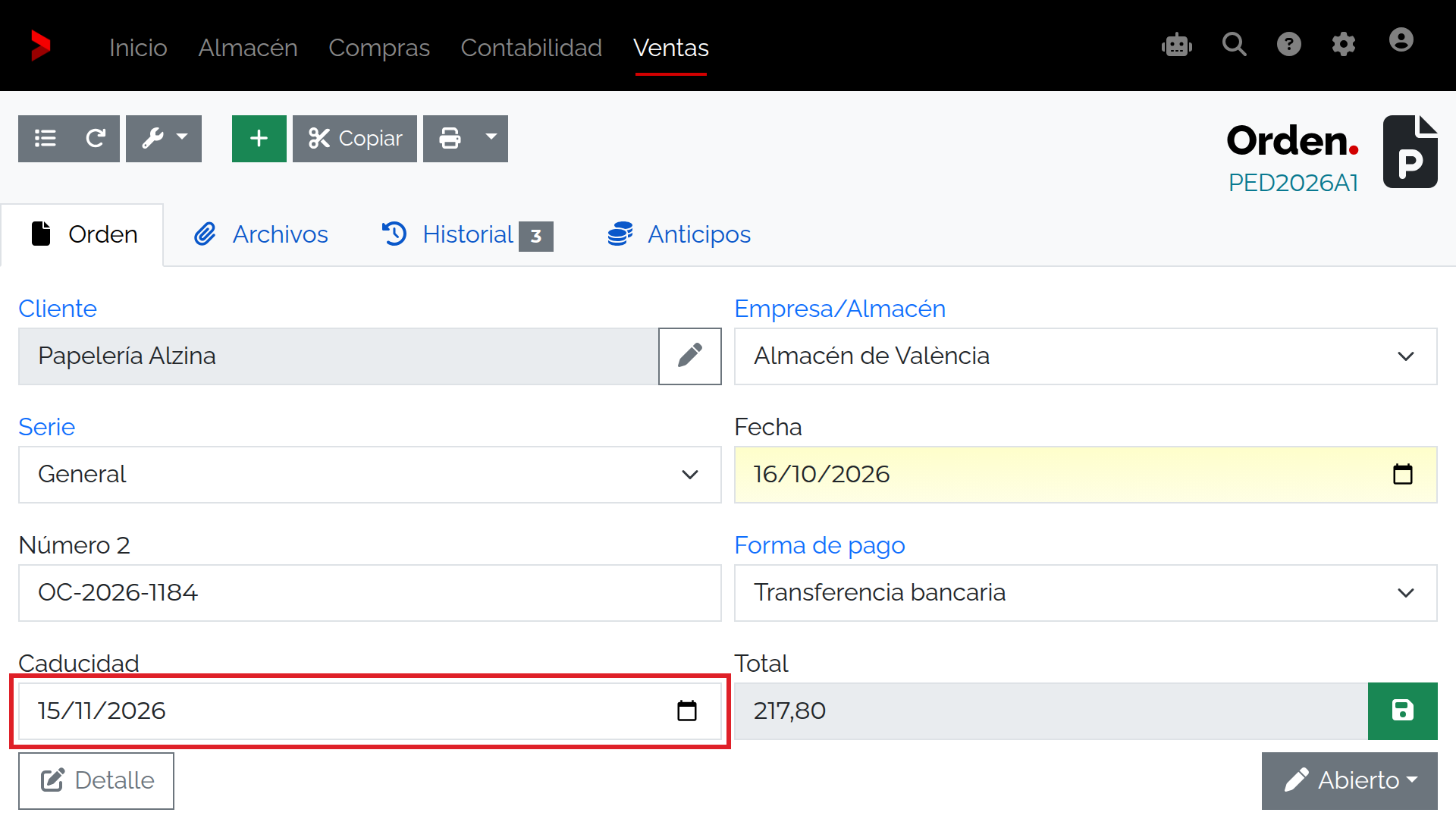Image resolution: width=1456 pixels, height=822 pixels.
Task: Reload the order with refresh icon
Action: [96, 138]
